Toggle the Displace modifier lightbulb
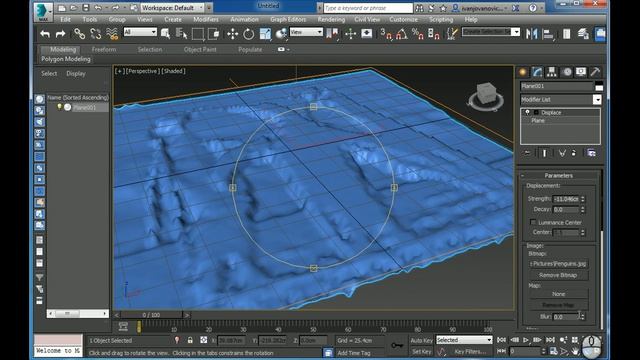 [527, 112]
